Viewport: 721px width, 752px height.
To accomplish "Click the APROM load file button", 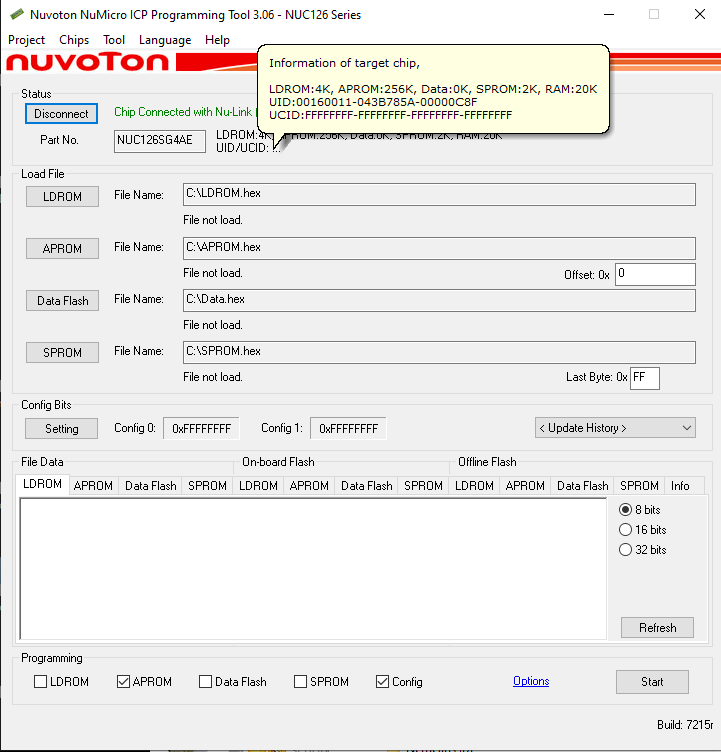I will (62, 248).
